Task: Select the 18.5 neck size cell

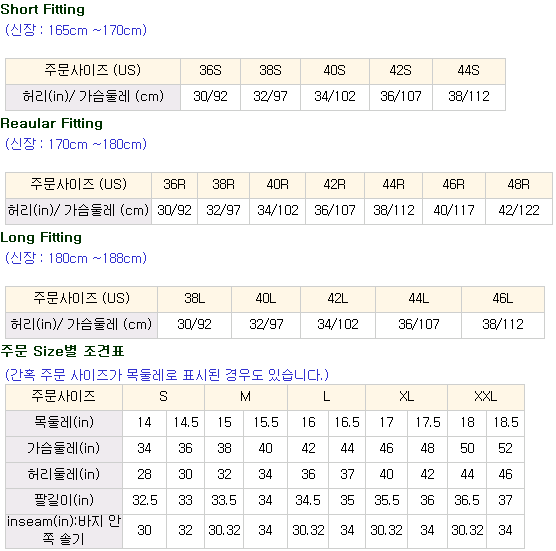Action: tap(505, 423)
